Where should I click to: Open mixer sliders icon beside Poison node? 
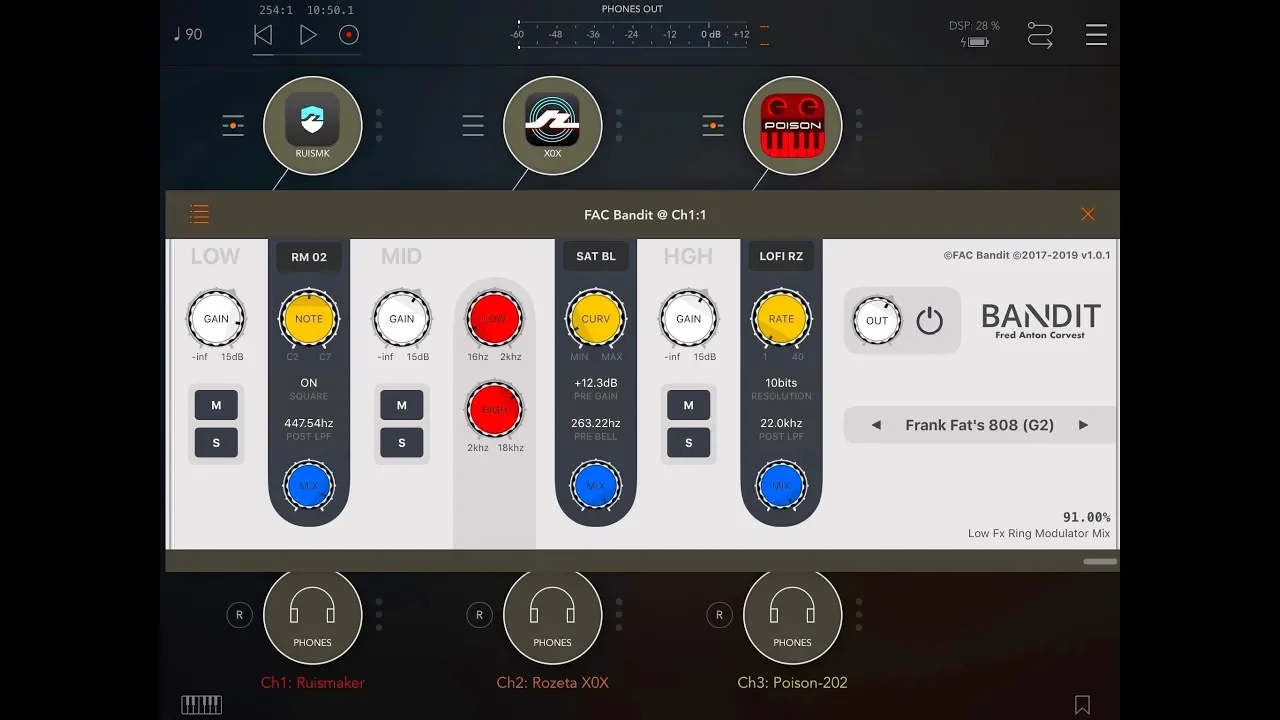tap(713, 126)
